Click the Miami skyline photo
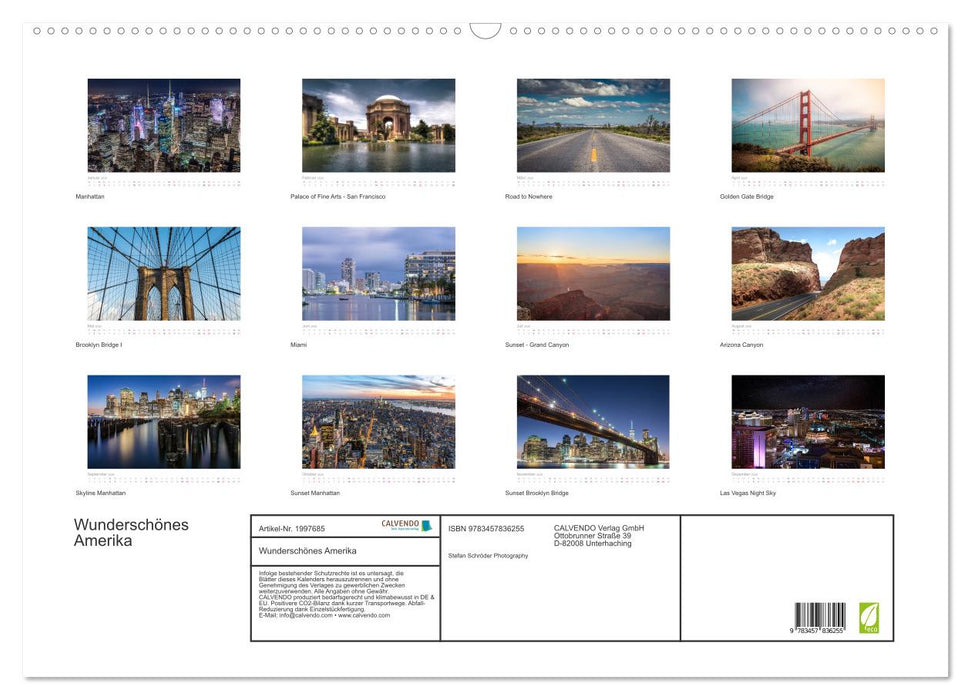The image size is (971, 700). click(378, 272)
